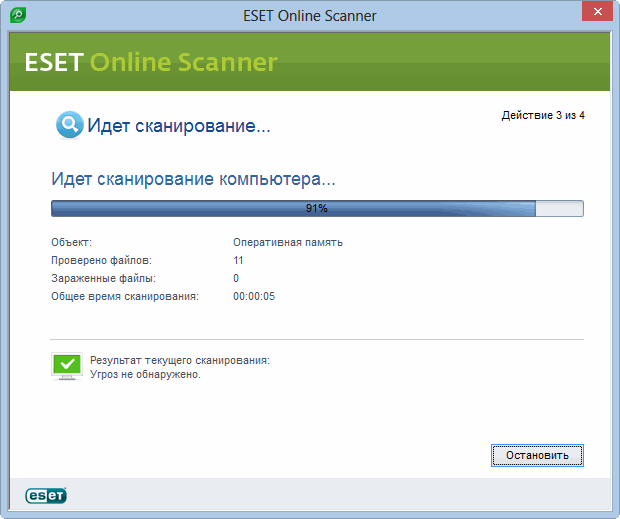
Task: Click the 'Проверено файлов:' label
Action: [101, 260]
